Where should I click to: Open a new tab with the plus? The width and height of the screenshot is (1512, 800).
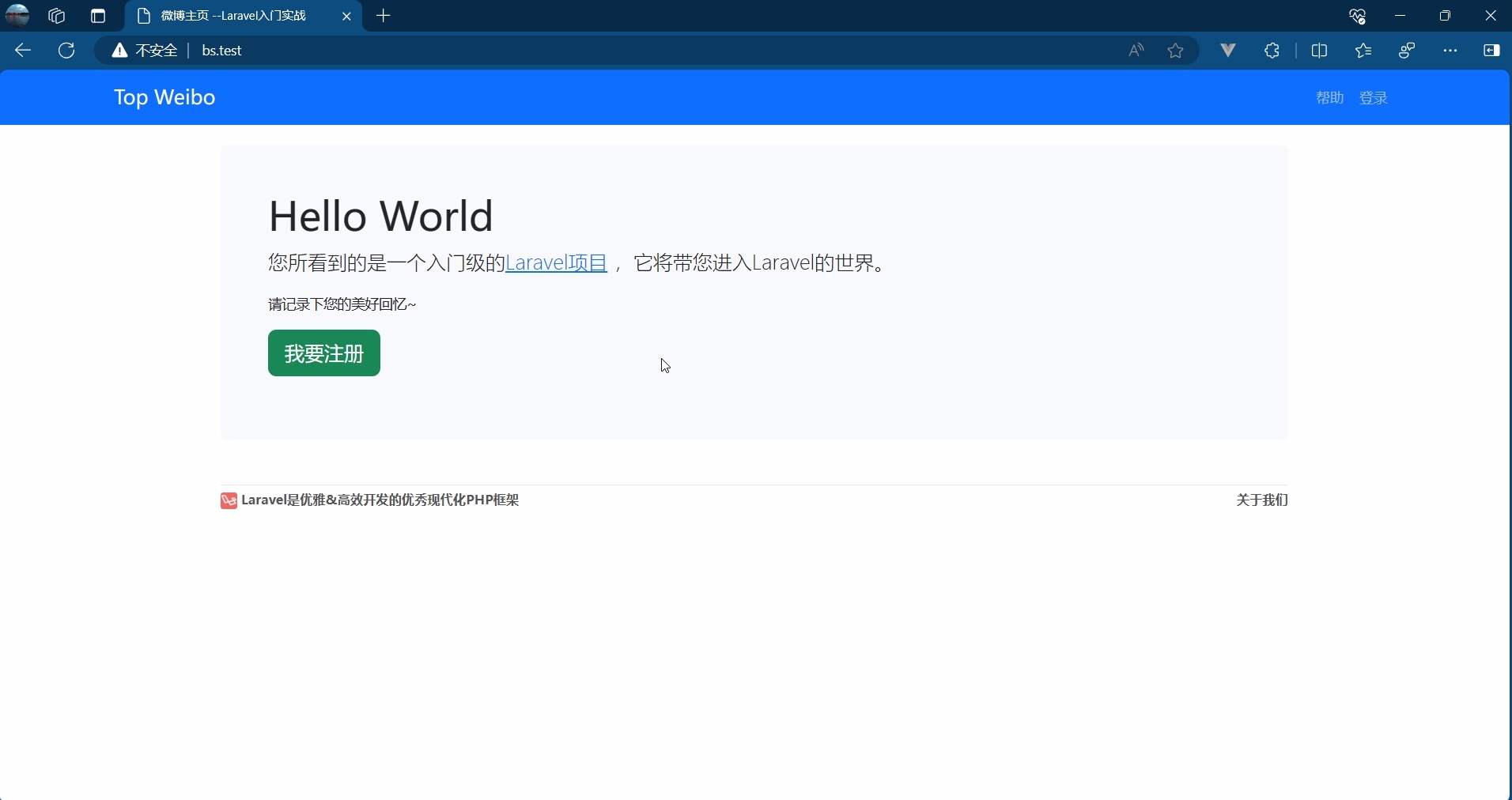tap(384, 16)
